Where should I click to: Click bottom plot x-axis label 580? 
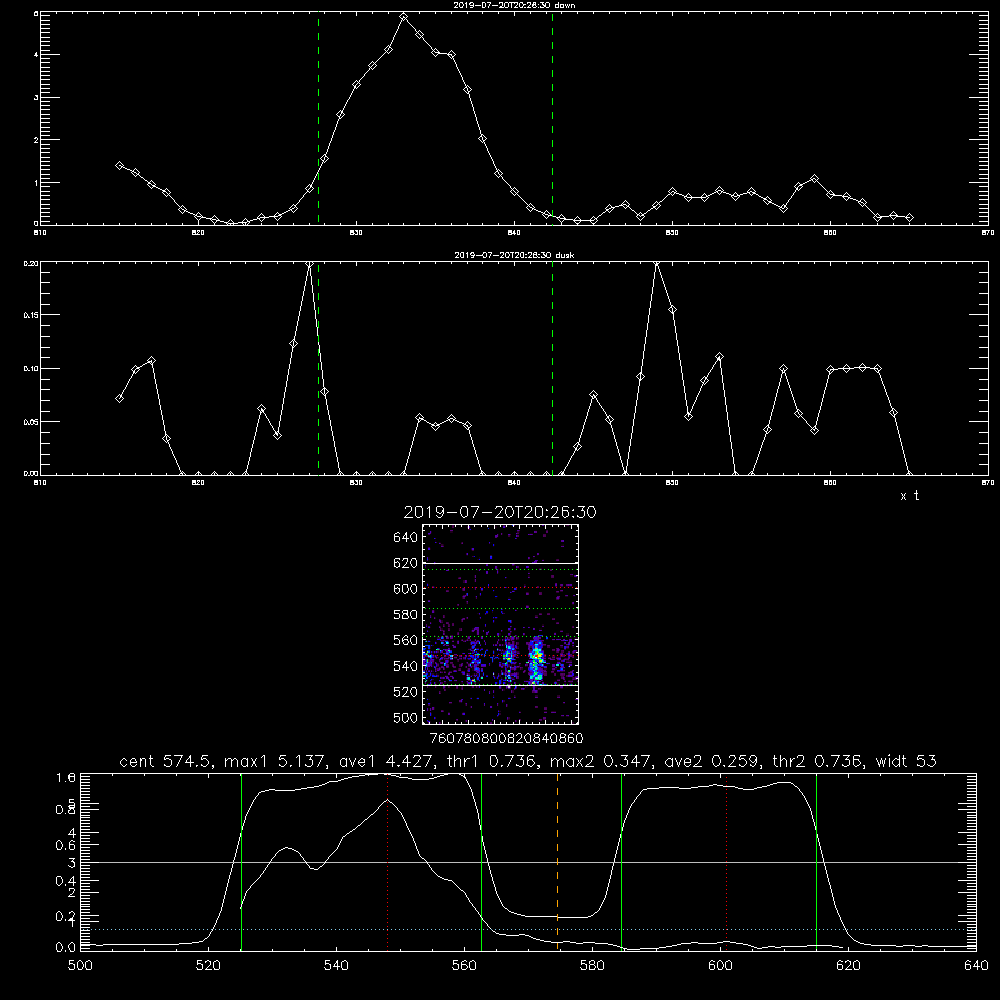(592, 966)
